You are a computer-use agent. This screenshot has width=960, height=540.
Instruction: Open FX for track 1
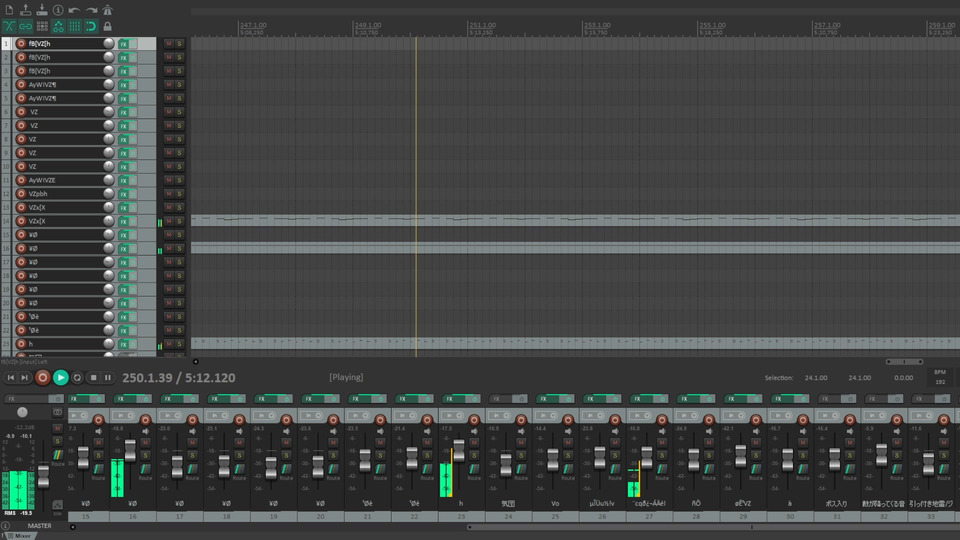pyautogui.click(x=124, y=44)
